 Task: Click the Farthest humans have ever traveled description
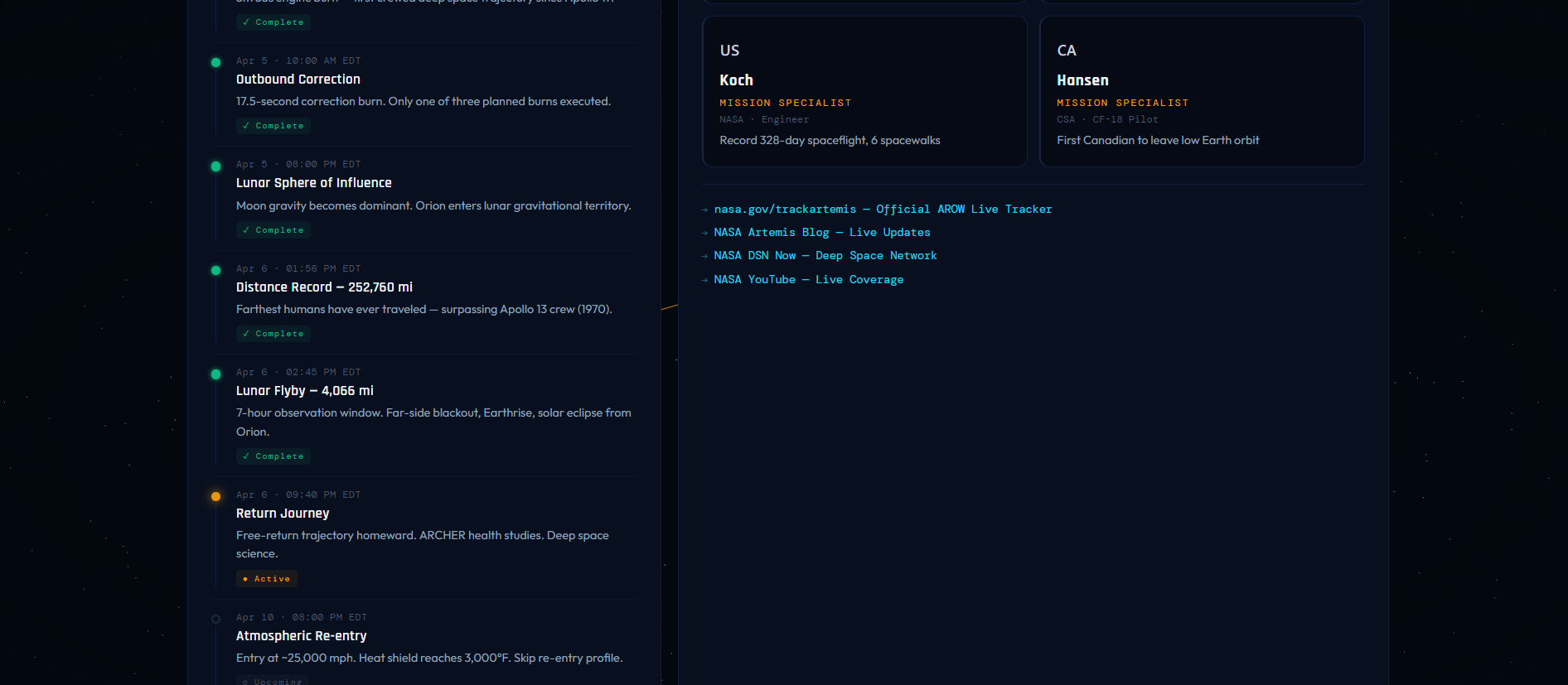coord(424,310)
